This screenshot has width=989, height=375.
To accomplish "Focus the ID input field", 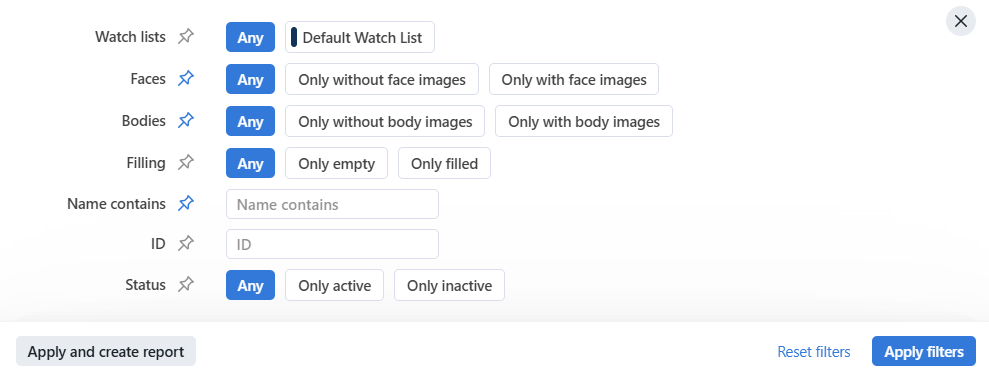I will tap(332, 244).
